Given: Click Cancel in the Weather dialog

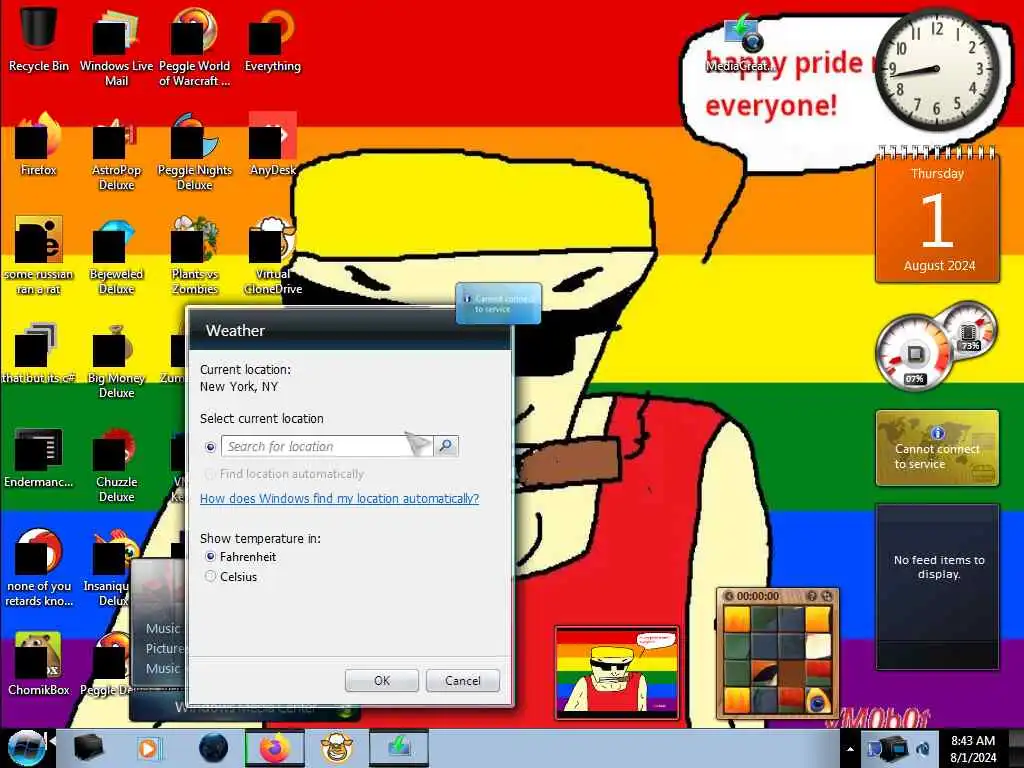Looking at the screenshot, I should (462, 680).
